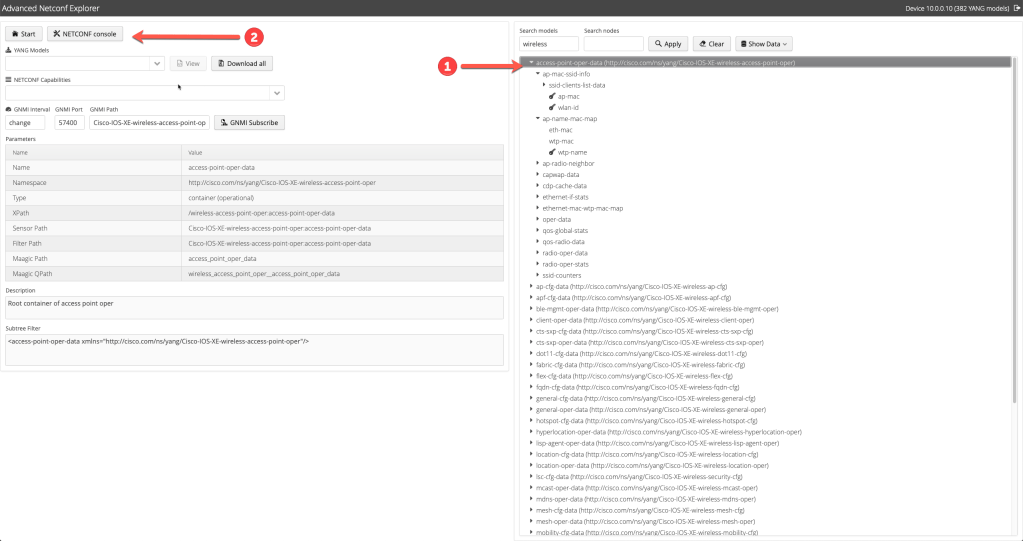This screenshot has height=541, width=1023.
Task: Select the eth-mac leaf node
Action: 560,130
